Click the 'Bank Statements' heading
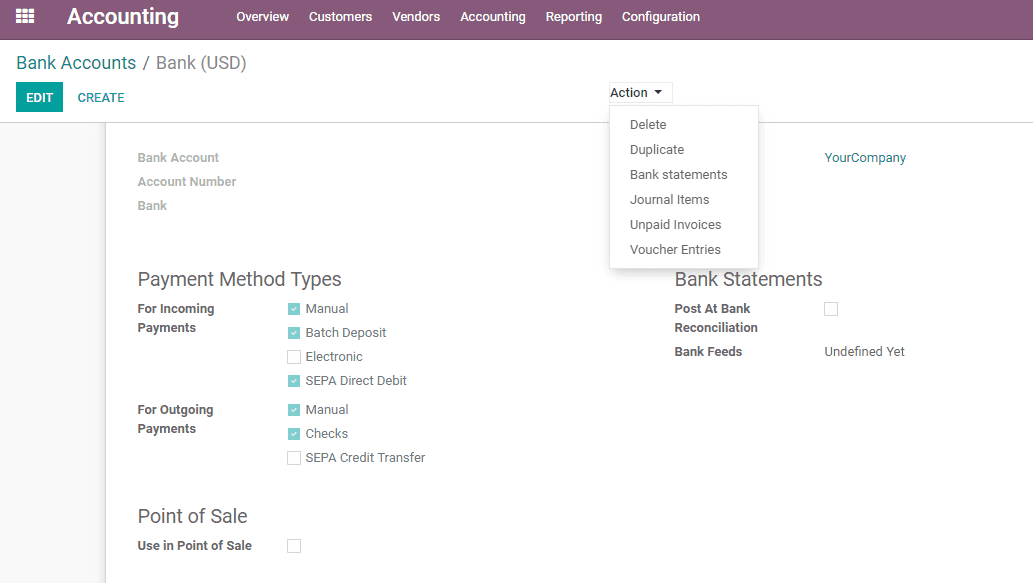 pos(748,279)
